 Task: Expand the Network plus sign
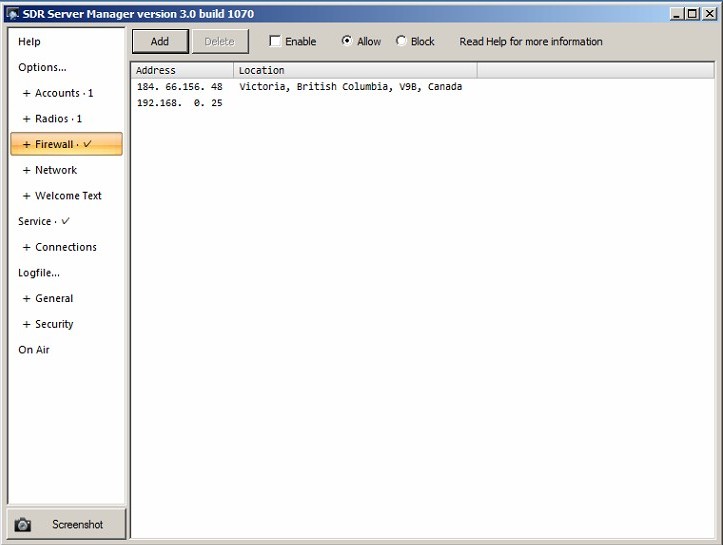[27, 170]
